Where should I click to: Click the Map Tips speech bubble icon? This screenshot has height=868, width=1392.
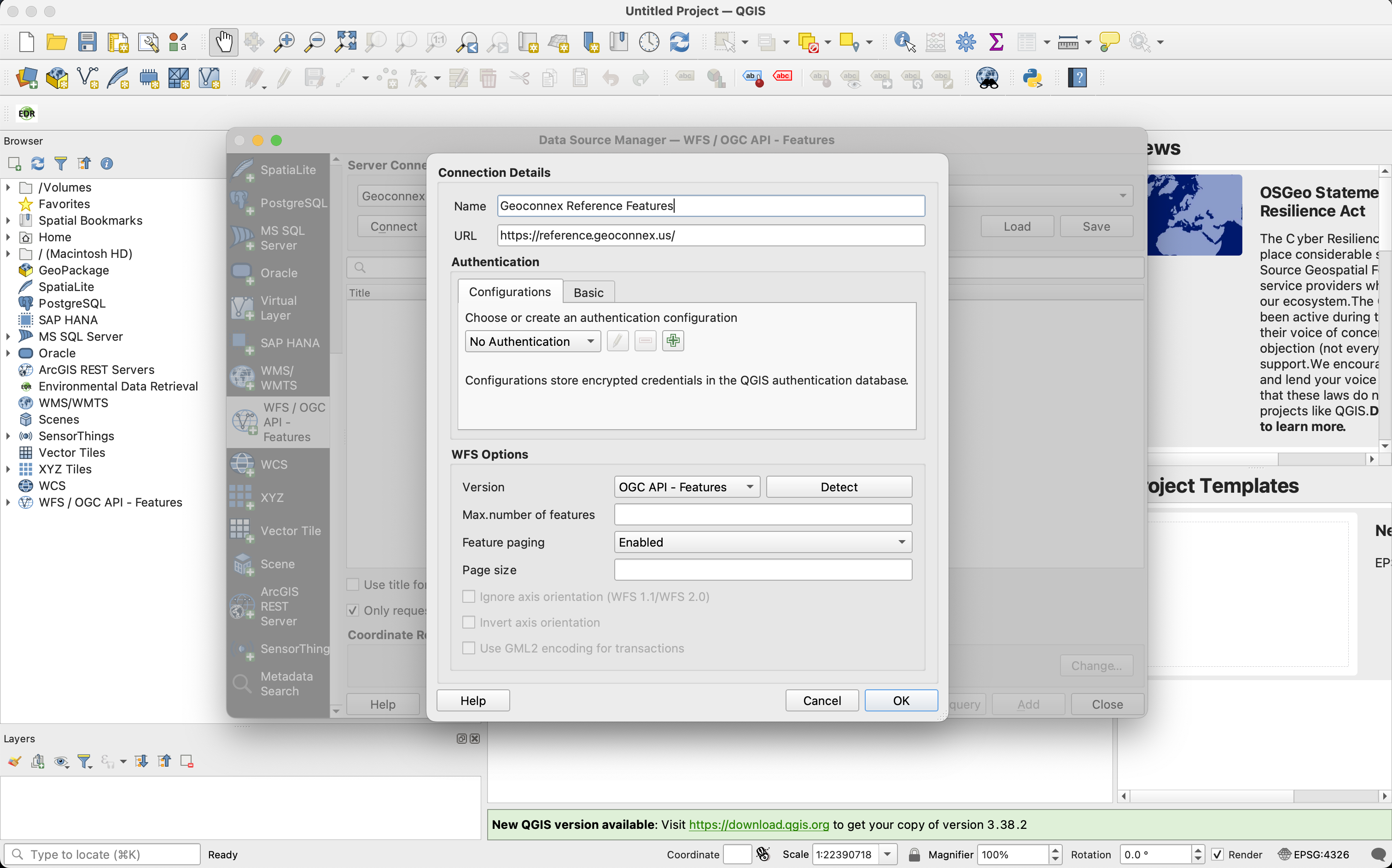pos(1109,42)
